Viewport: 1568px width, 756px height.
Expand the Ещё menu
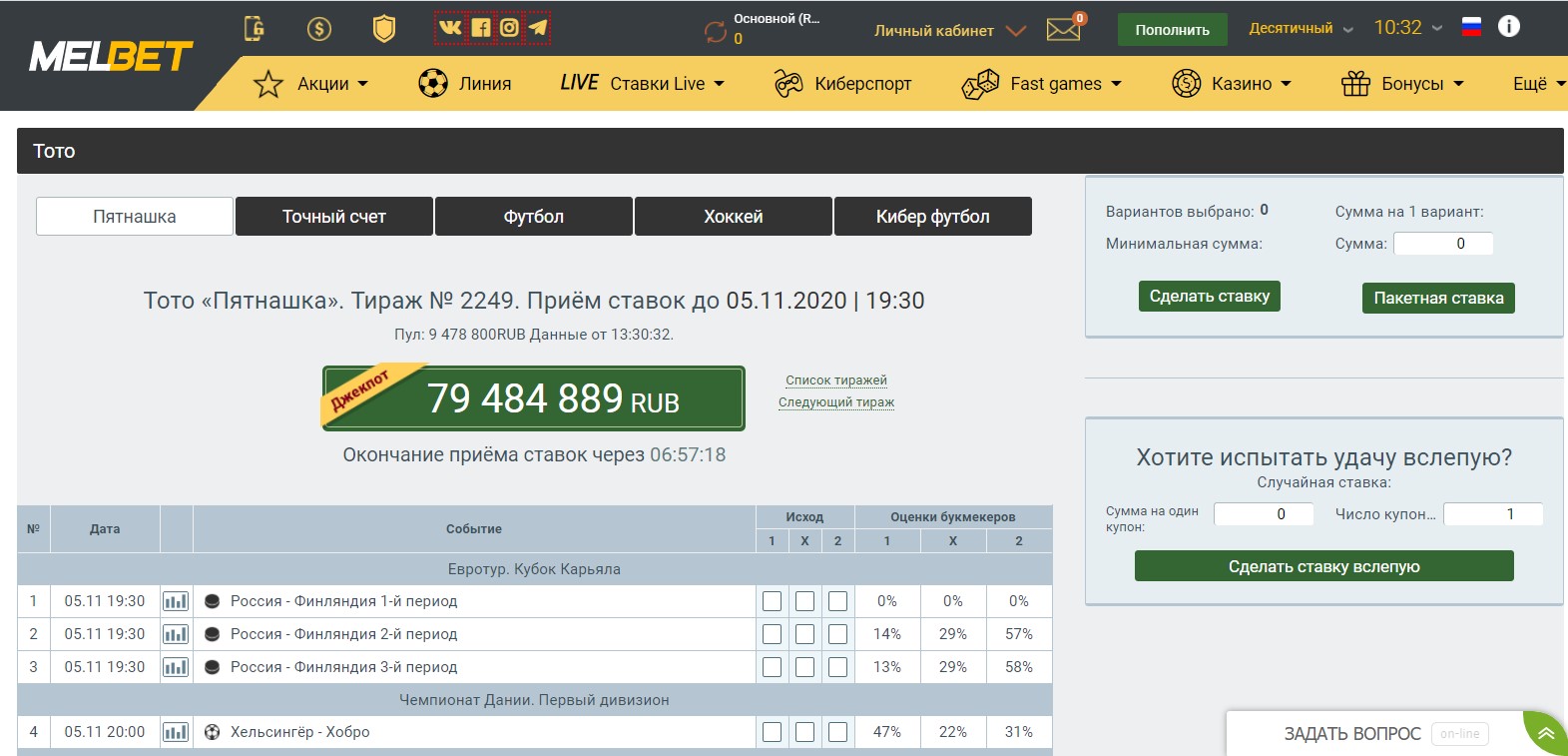point(1538,84)
